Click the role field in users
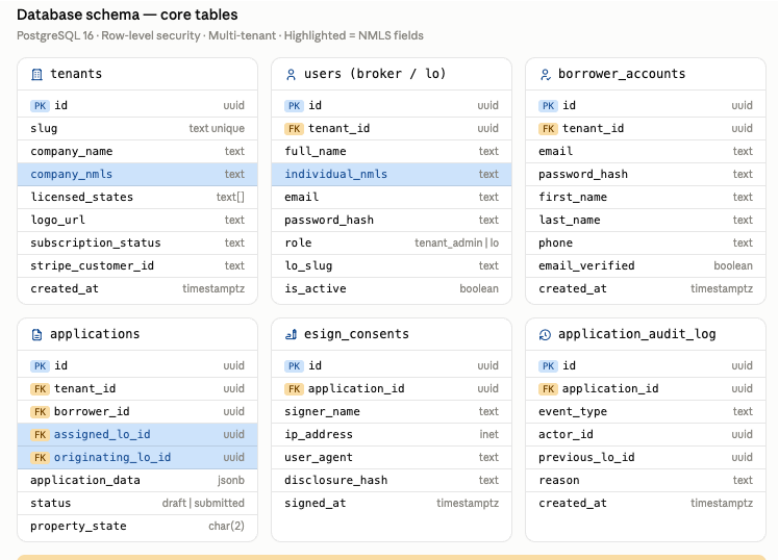 (x=391, y=243)
